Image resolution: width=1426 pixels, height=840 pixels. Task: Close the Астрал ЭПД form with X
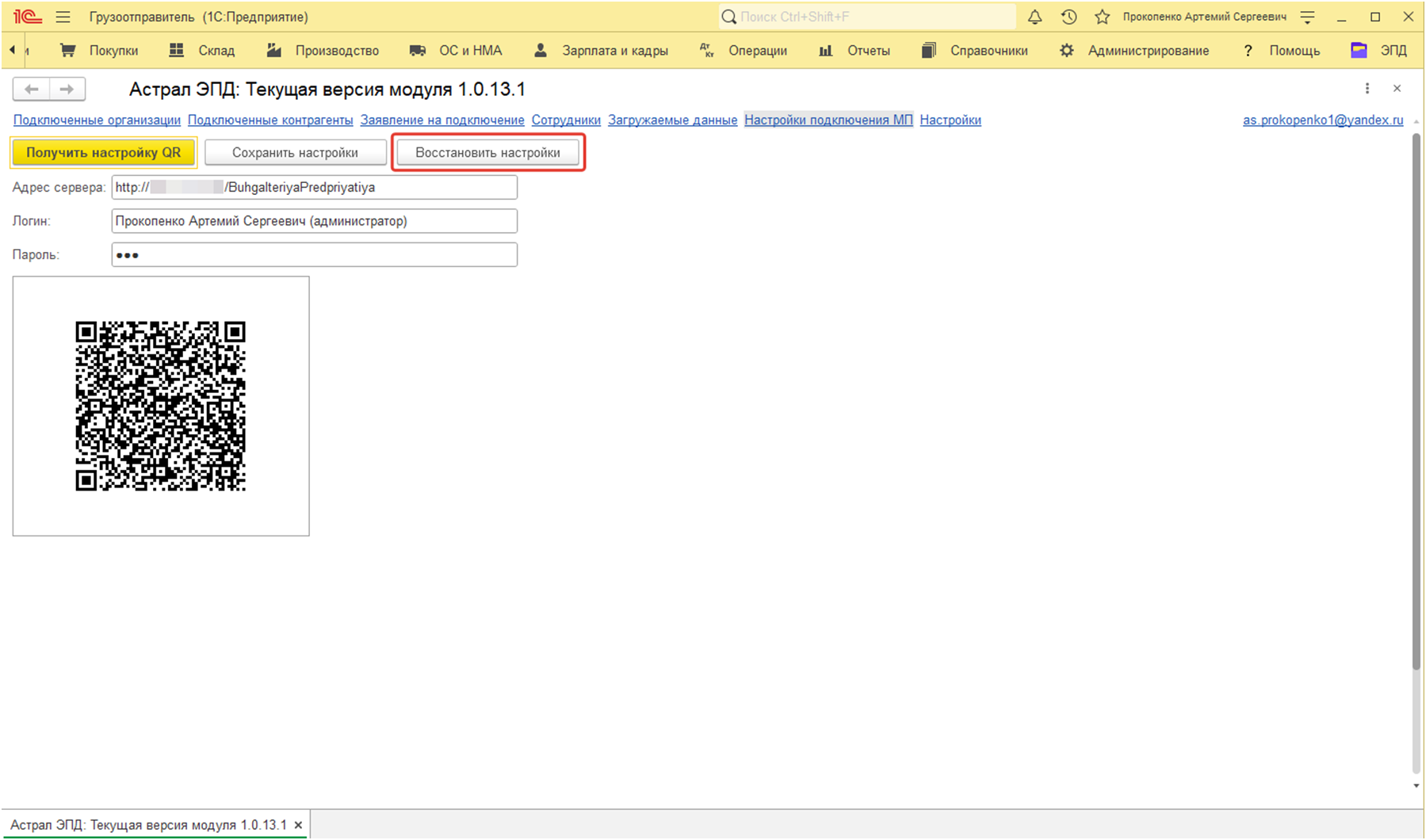click(x=1397, y=89)
